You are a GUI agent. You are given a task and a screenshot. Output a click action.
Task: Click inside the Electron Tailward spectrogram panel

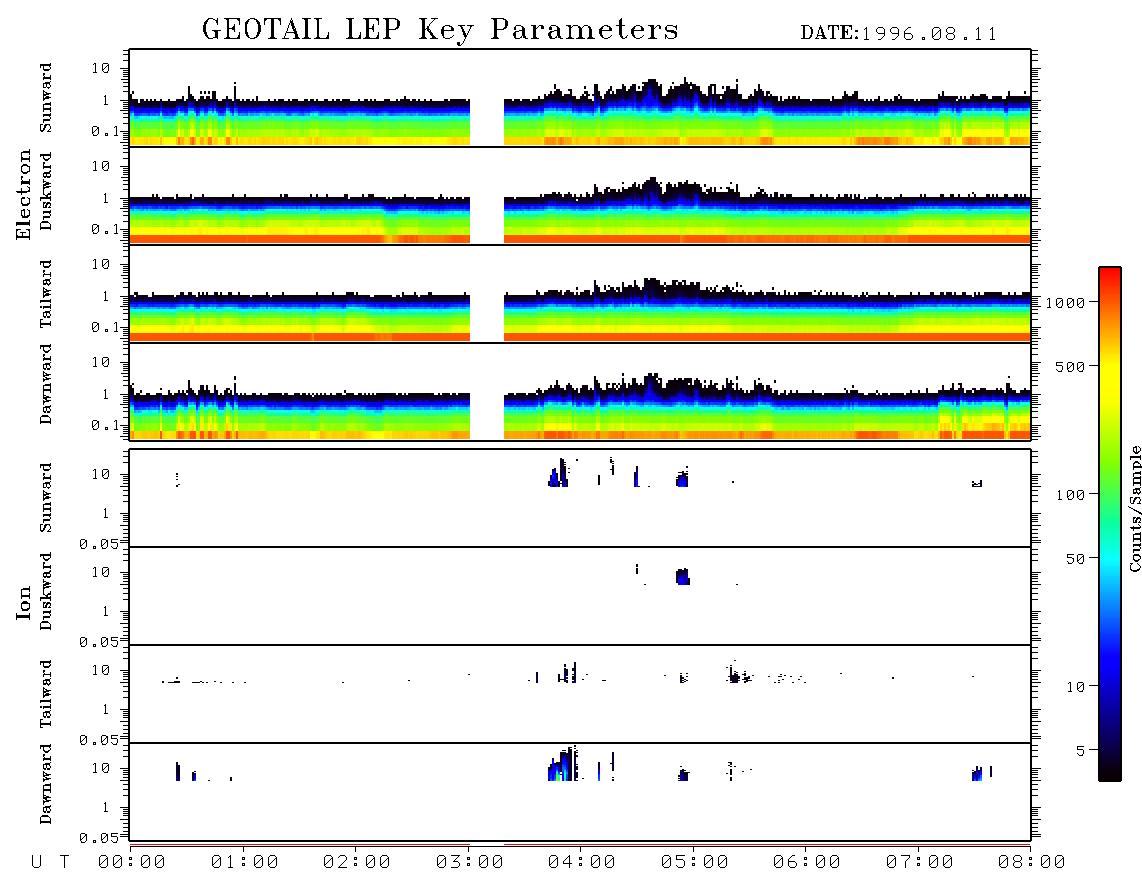coord(580,294)
